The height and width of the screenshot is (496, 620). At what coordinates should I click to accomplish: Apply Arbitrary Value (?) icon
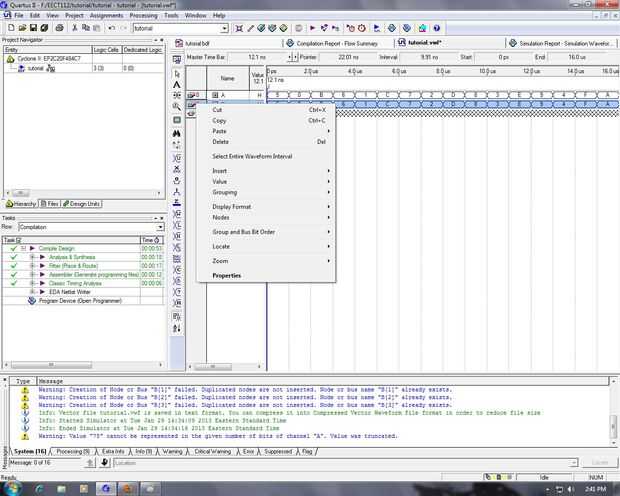point(177,292)
